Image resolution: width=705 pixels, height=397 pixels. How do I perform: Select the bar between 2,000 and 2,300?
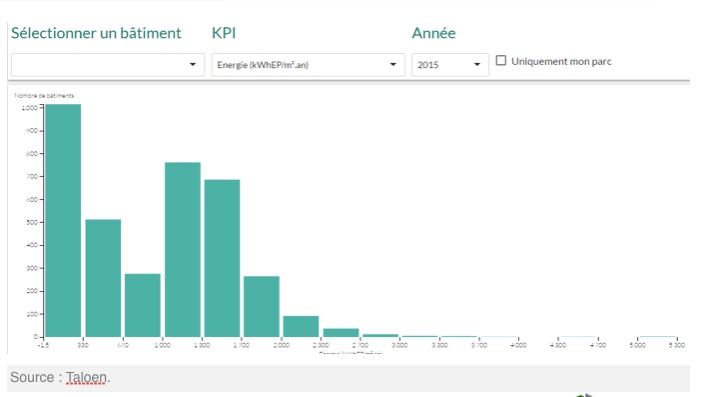[301, 326]
